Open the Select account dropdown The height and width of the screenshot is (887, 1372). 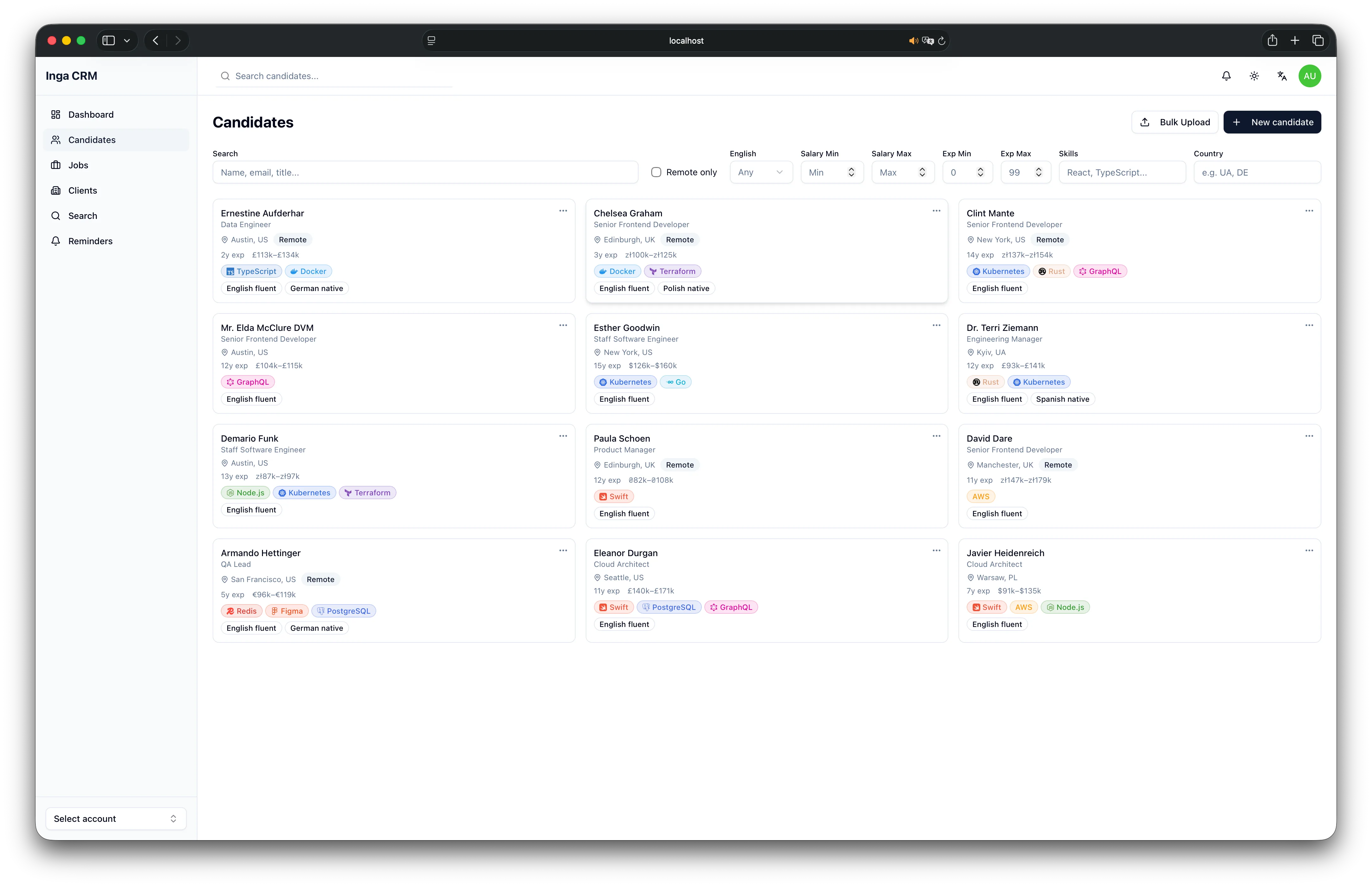tap(115, 818)
